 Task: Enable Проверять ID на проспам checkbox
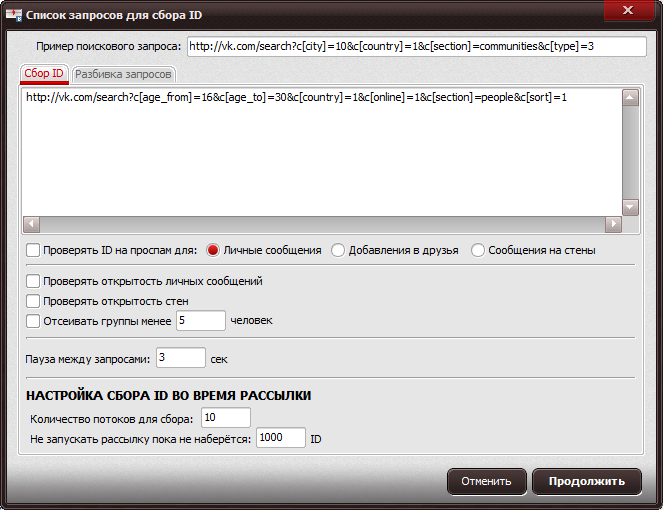[33, 250]
